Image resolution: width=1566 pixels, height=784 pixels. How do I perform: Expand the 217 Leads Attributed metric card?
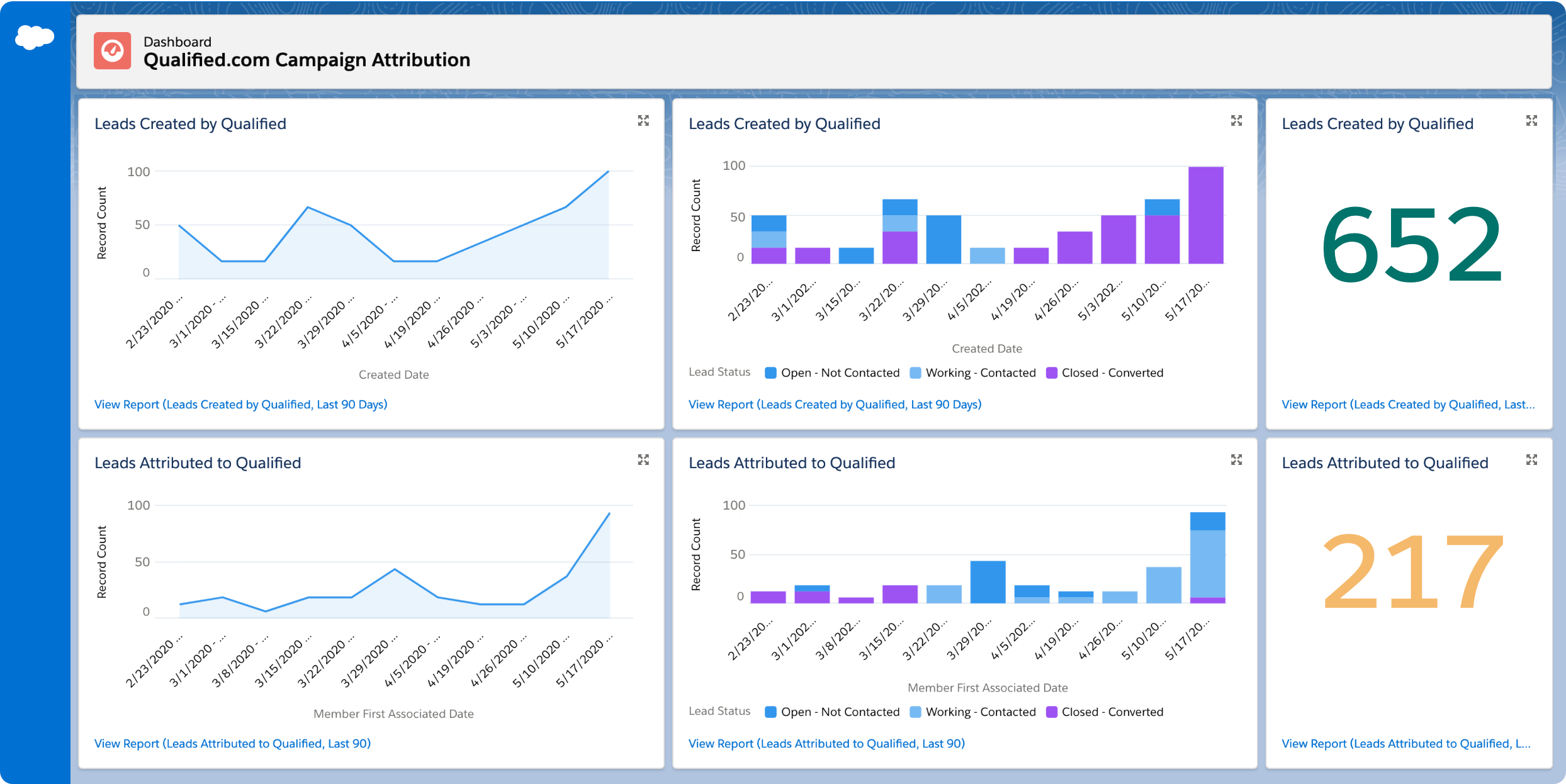pyautogui.click(x=1531, y=460)
